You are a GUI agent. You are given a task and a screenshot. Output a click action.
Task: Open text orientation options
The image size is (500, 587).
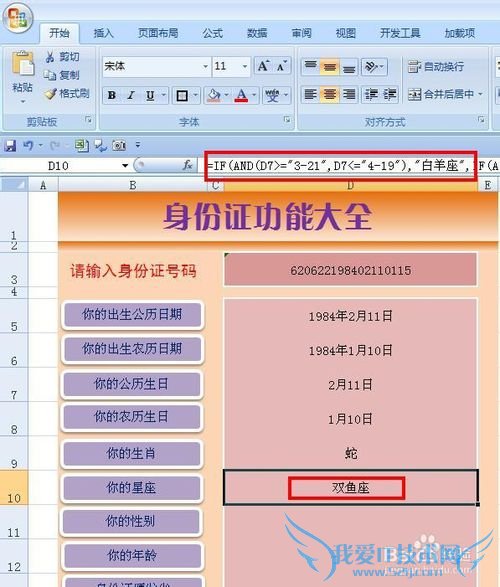point(374,66)
